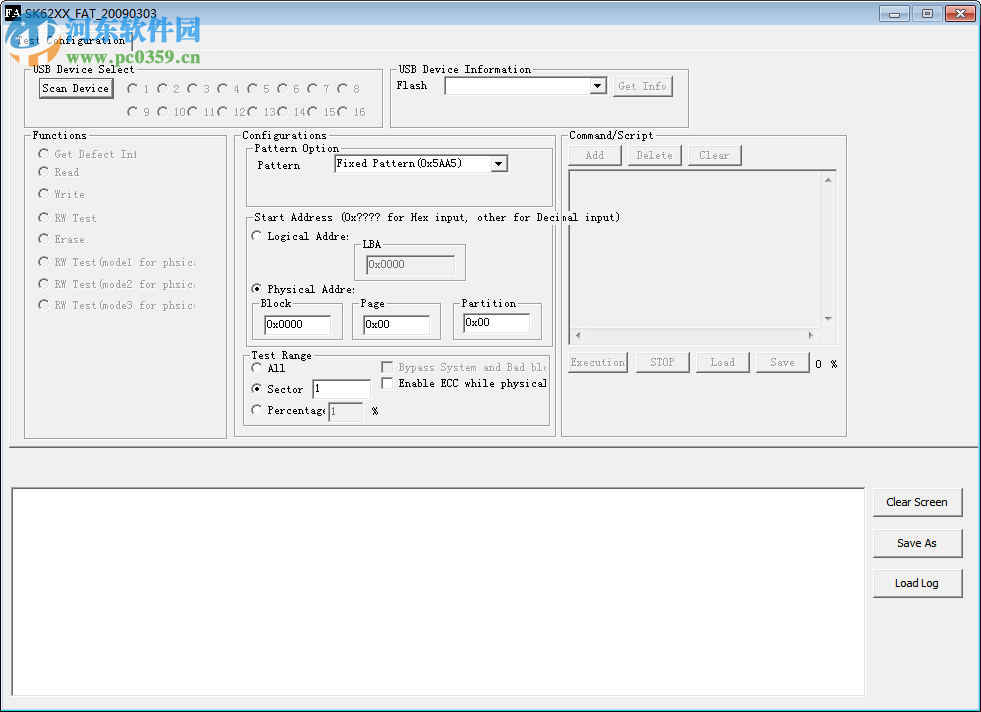Screen dimensions: 981x712
Task: Select USB device radio button 8
Action: click(342, 89)
